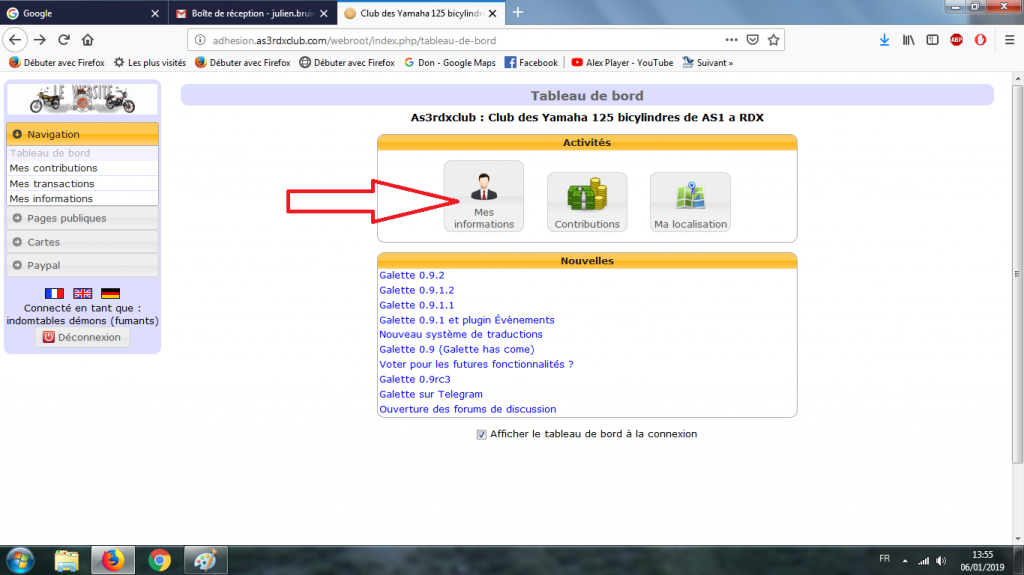Select Mes transactions in navigation menu
The height and width of the screenshot is (575, 1024).
coord(52,184)
